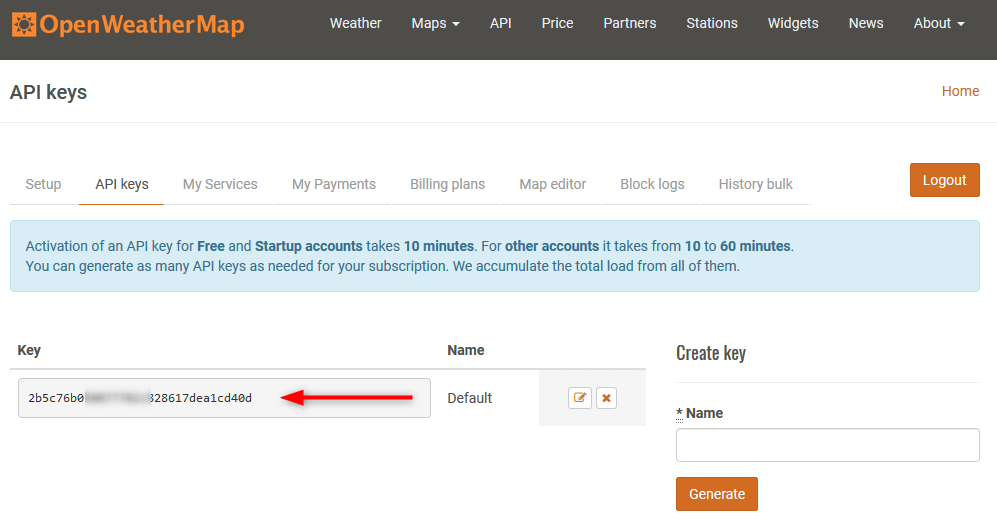The width and height of the screenshot is (997, 519).
Task: Open the Weather navigation link
Action: [x=355, y=24]
